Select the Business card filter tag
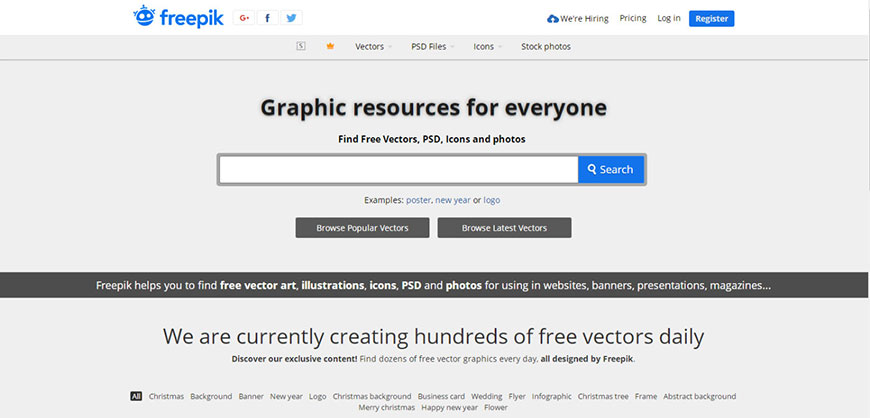 [441, 396]
